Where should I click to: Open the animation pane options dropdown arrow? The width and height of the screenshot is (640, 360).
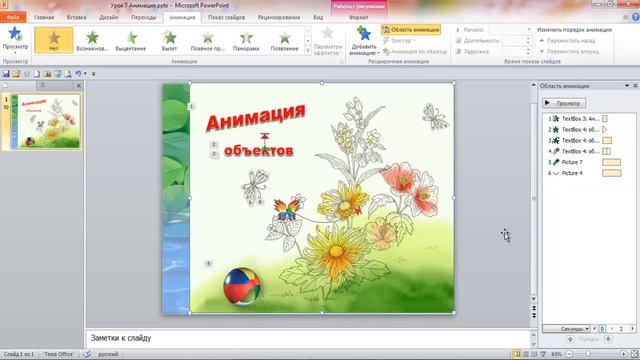tap(627, 86)
